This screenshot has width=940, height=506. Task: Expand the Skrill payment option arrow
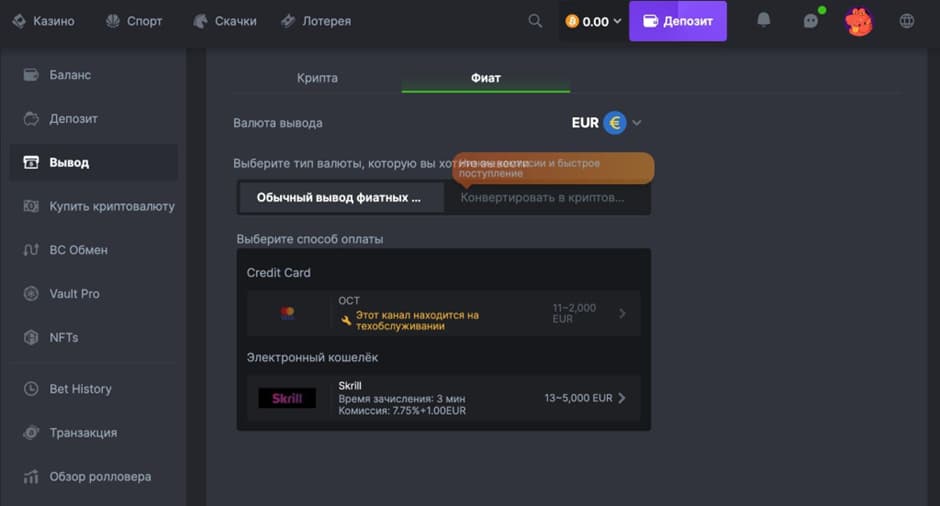point(622,398)
